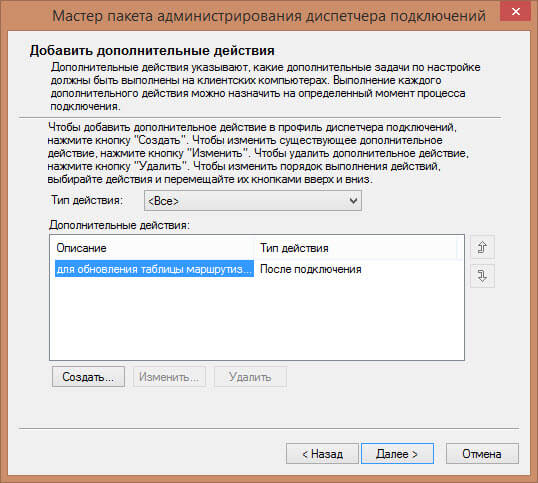Image resolution: width=538 pixels, height=483 pixels.
Task: Expand the Тип действия dropdown arrow
Action: 353,201
